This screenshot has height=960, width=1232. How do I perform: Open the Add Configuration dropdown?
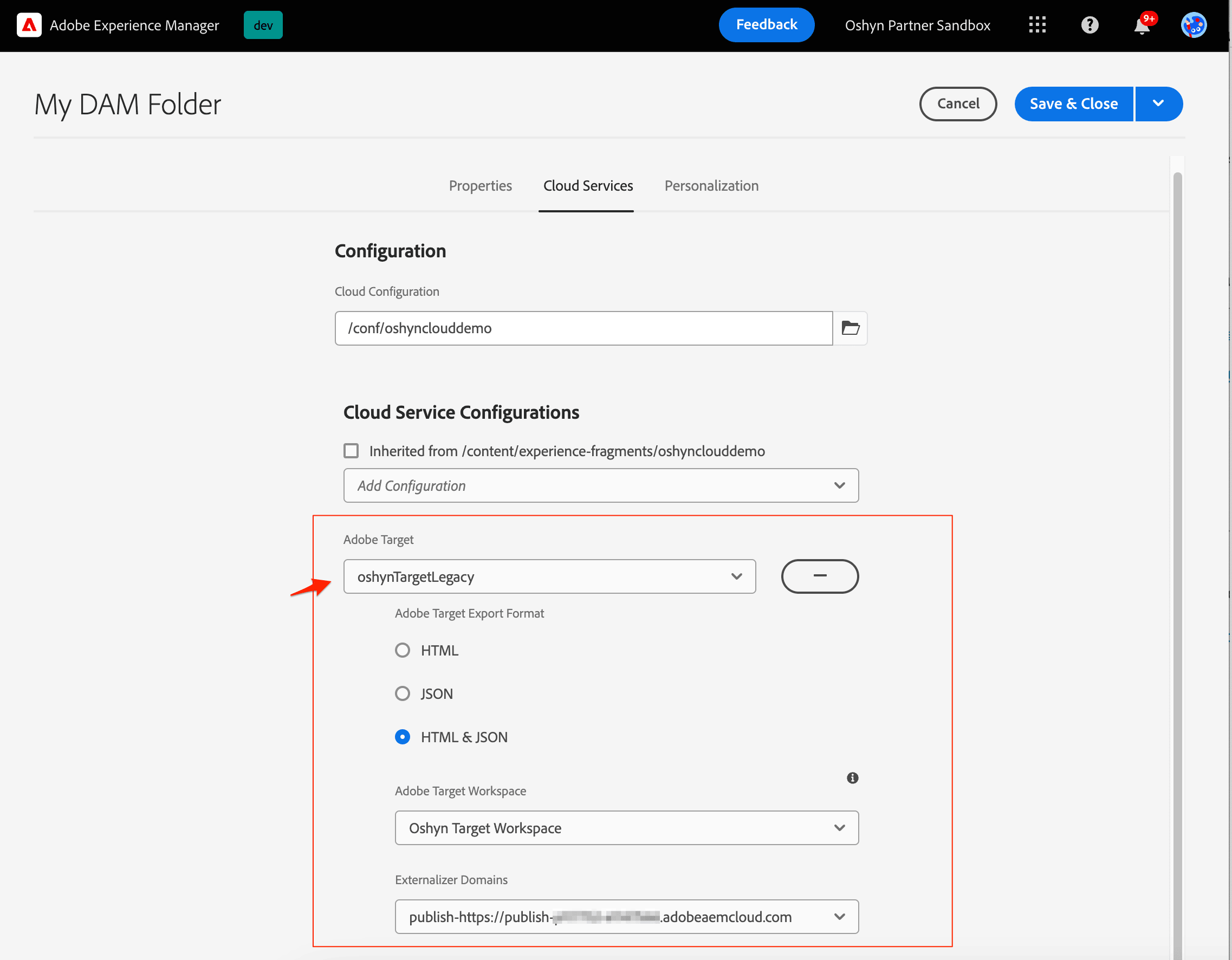[x=601, y=485]
